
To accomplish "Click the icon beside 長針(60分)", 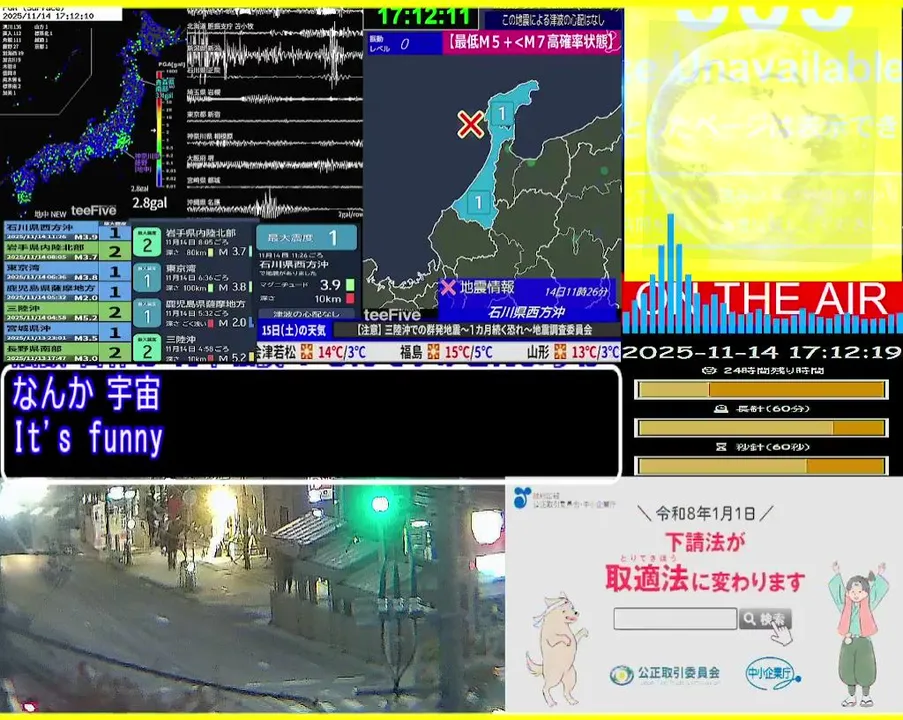I will click(721, 408).
